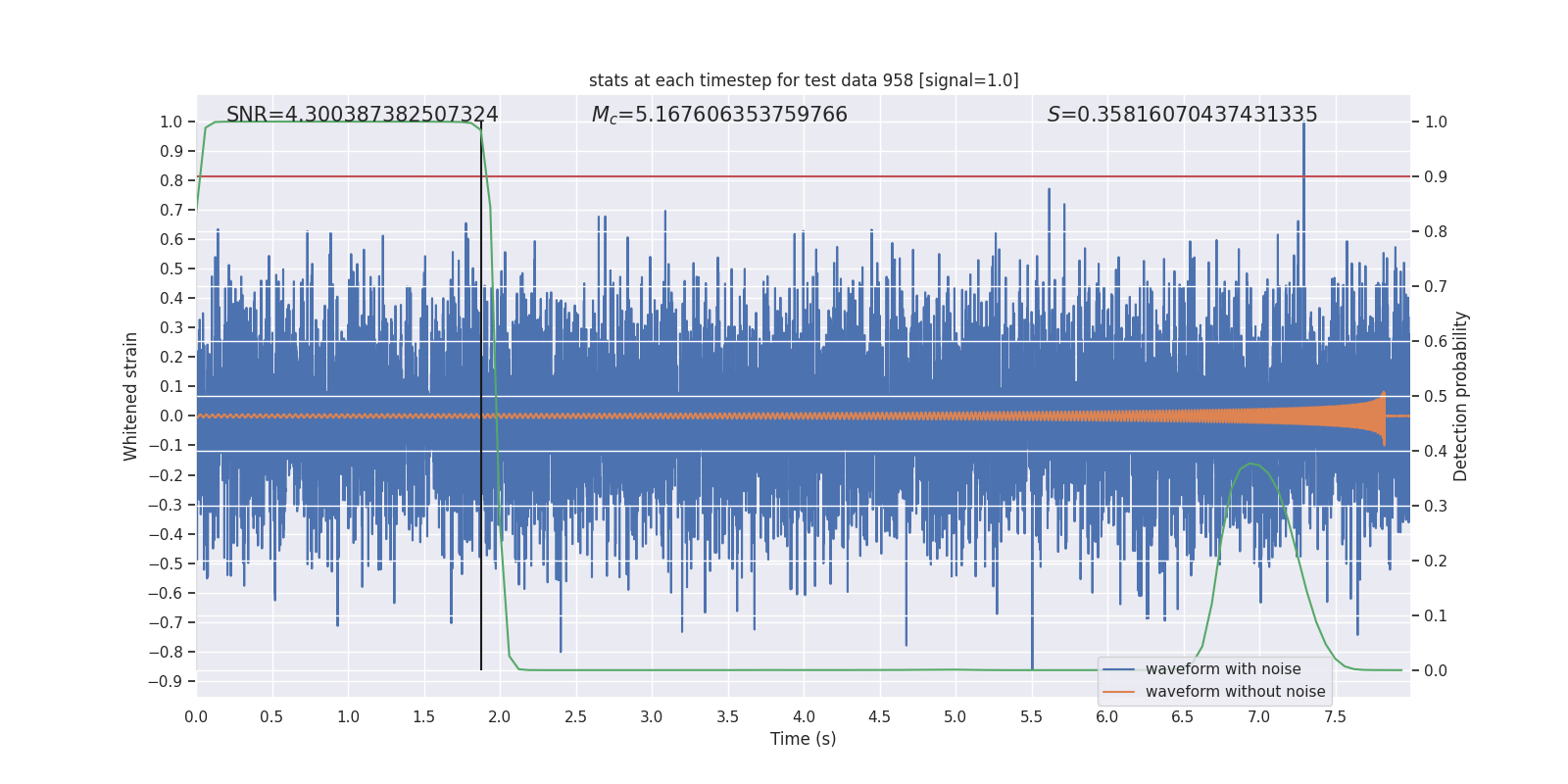Click the 'Whitened strain' y-axis label
Viewport: 1568px width, 784px height.
click(x=130, y=396)
